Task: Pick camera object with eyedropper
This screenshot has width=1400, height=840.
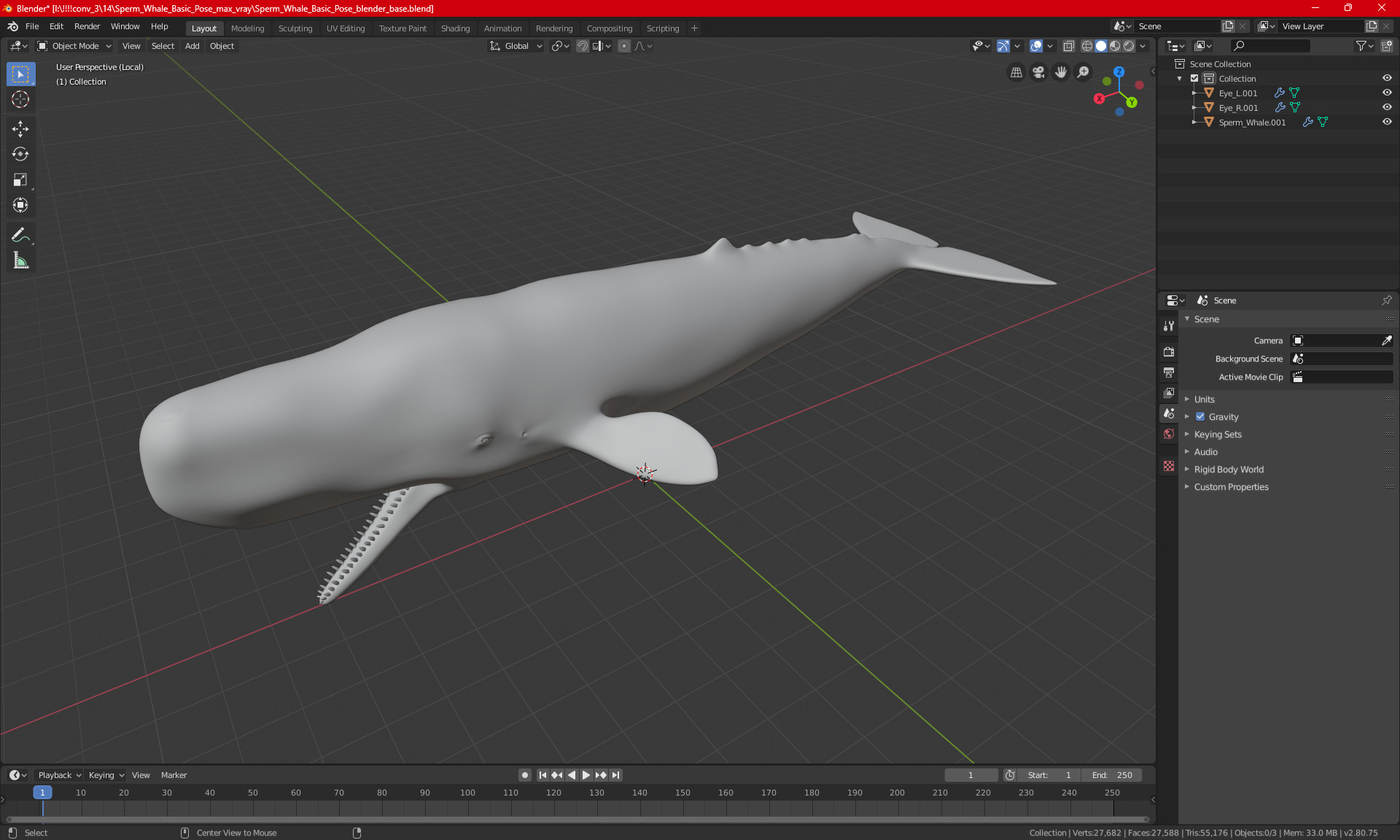Action: click(x=1386, y=341)
